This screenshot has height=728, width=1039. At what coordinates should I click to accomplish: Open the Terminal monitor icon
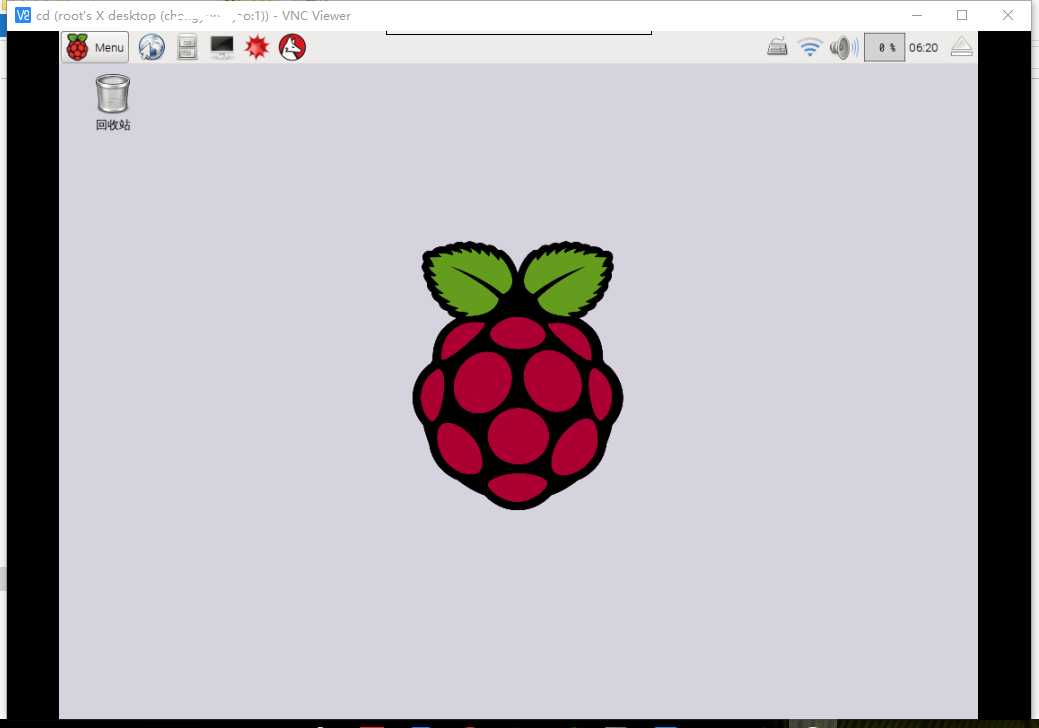coord(222,47)
